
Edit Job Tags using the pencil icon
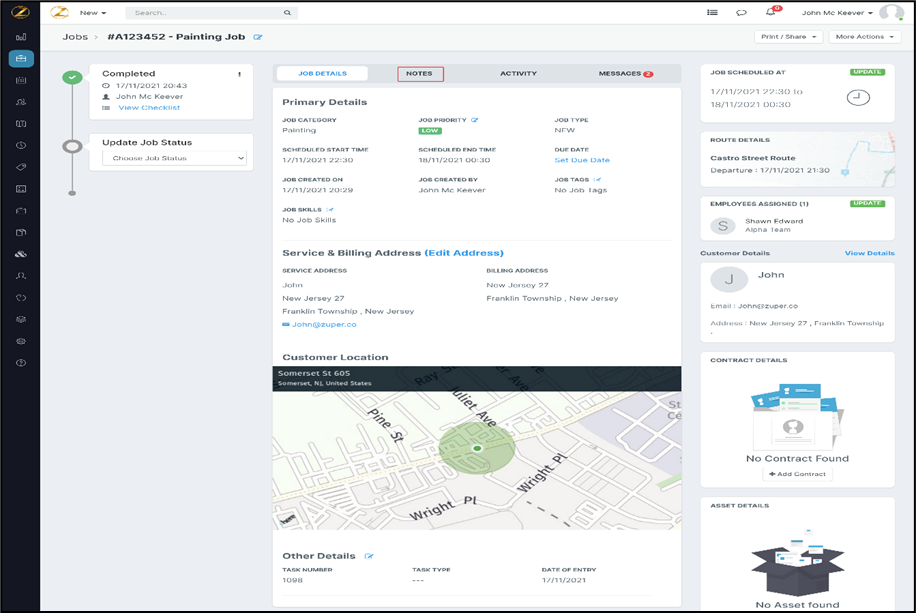coord(597,180)
